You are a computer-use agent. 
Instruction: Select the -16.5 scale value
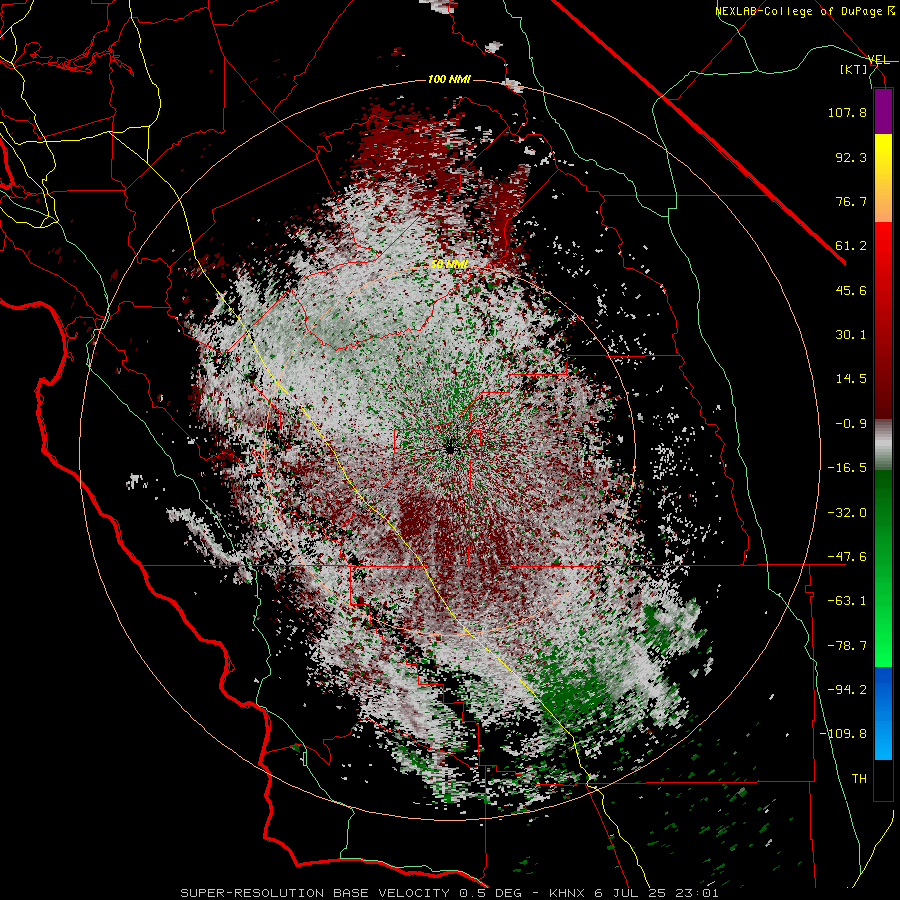pos(847,468)
